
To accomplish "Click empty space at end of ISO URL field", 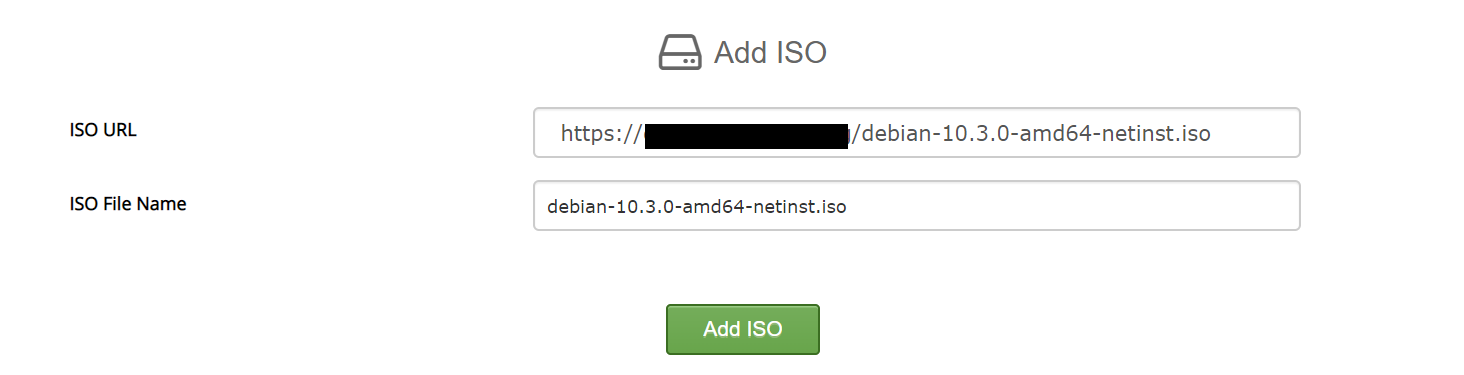I will pyautogui.click(x=1255, y=133).
